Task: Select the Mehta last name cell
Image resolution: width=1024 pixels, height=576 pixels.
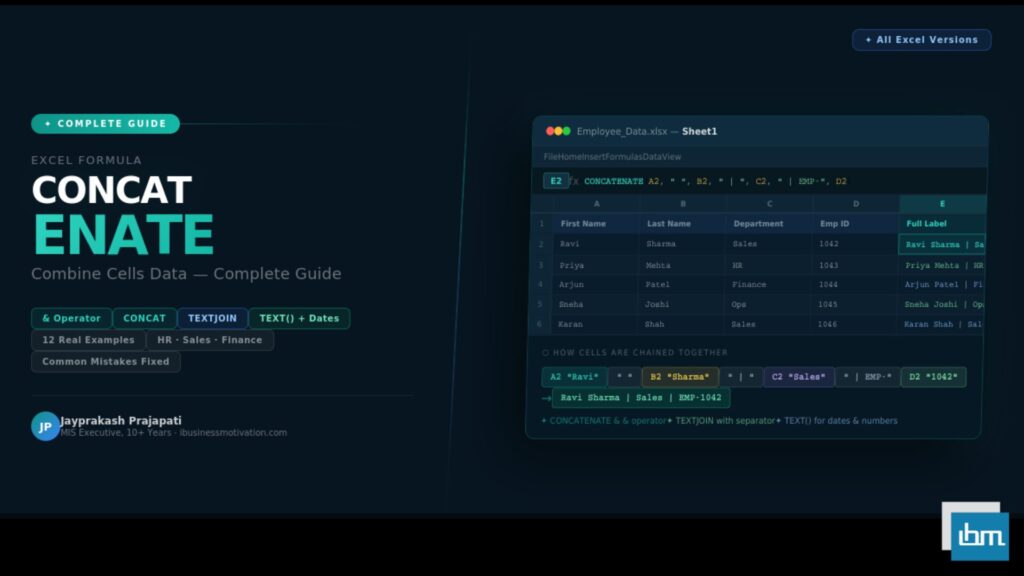Action: coord(682,265)
